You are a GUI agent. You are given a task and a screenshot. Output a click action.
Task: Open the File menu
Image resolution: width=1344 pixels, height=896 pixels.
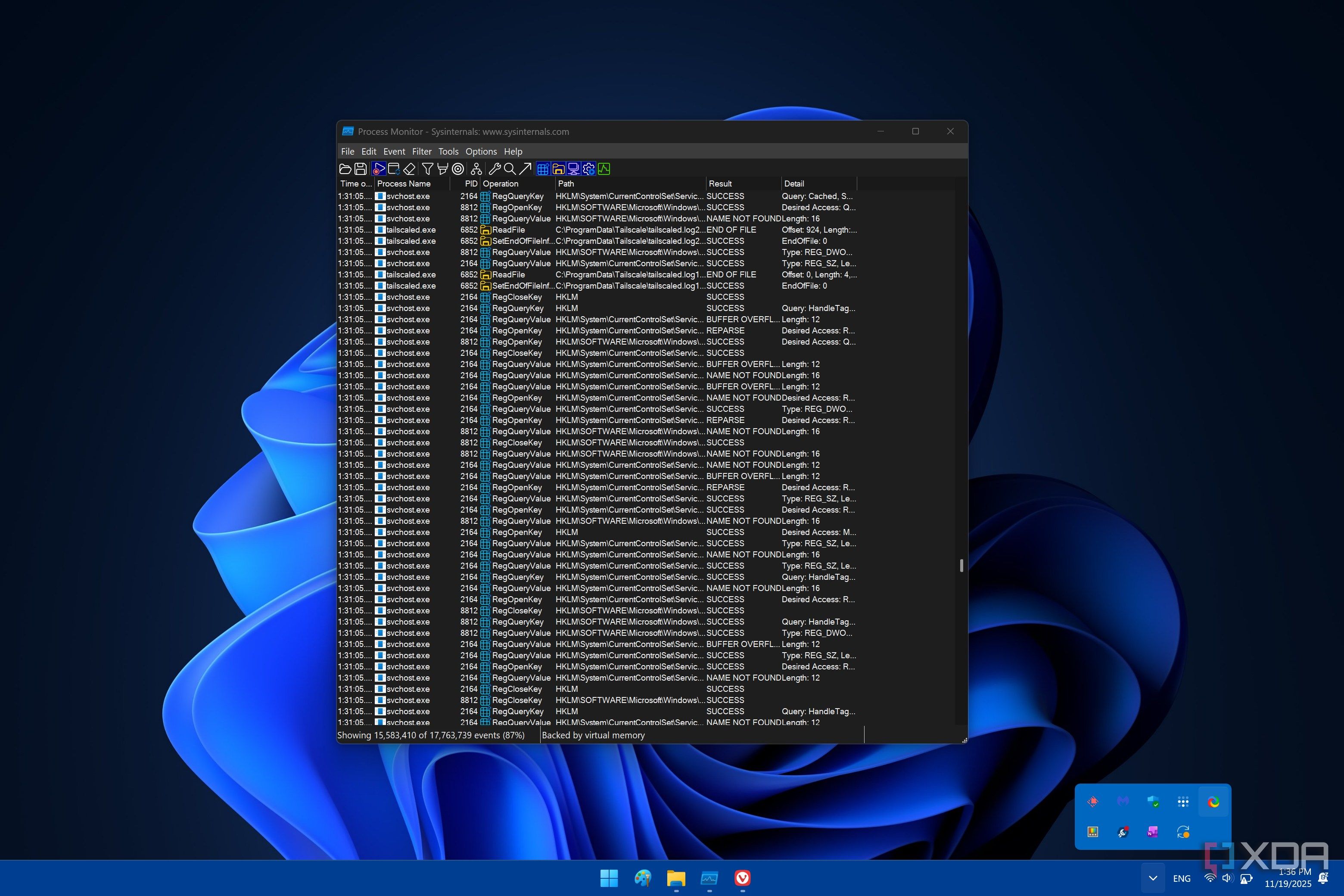click(x=348, y=152)
